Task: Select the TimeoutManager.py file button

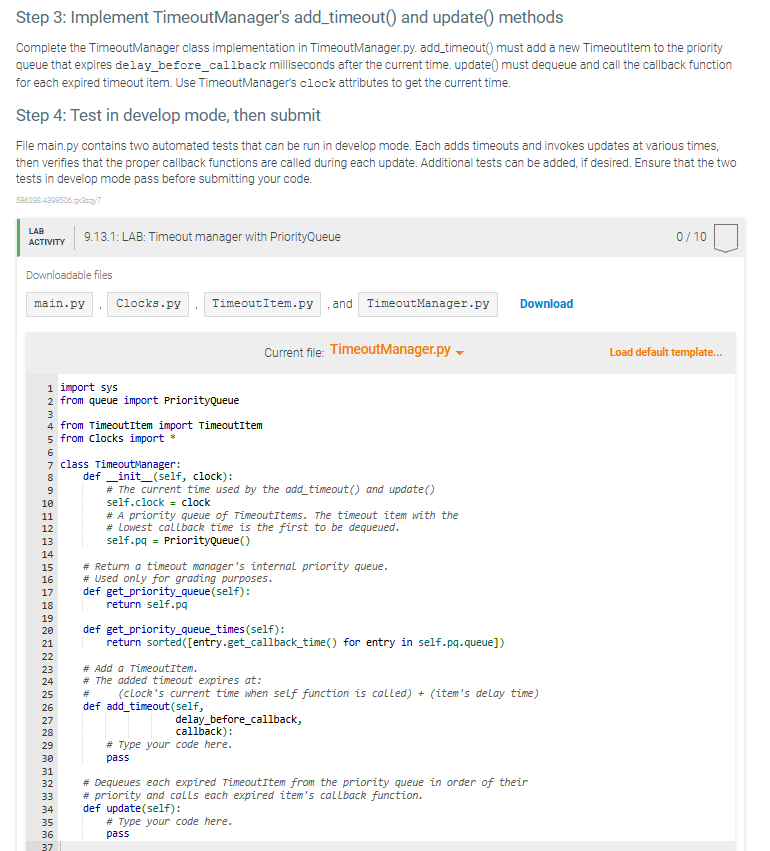Action: tap(427, 303)
